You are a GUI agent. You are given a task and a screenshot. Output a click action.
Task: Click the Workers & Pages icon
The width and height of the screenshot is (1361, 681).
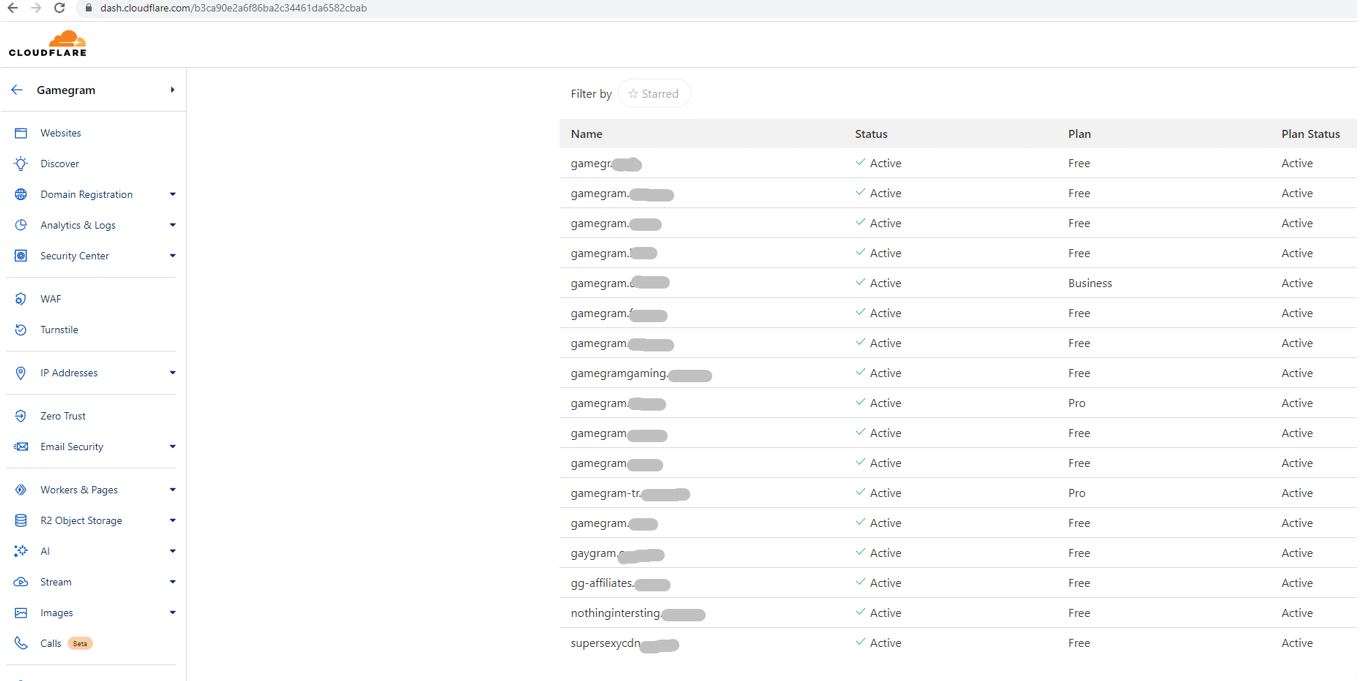(x=21, y=490)
